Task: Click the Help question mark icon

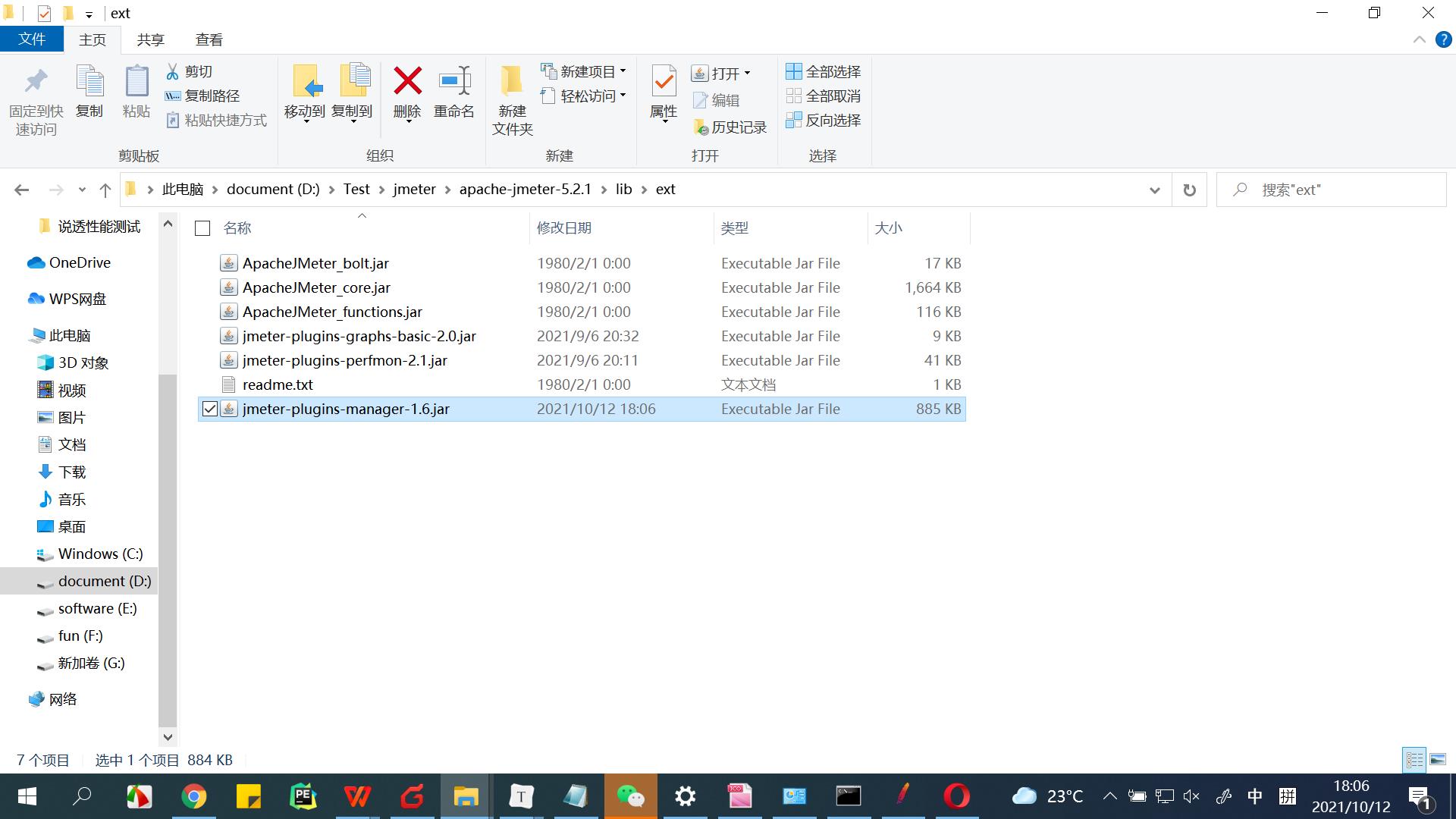Action: pyautogui.click(x=1443, y=39)
